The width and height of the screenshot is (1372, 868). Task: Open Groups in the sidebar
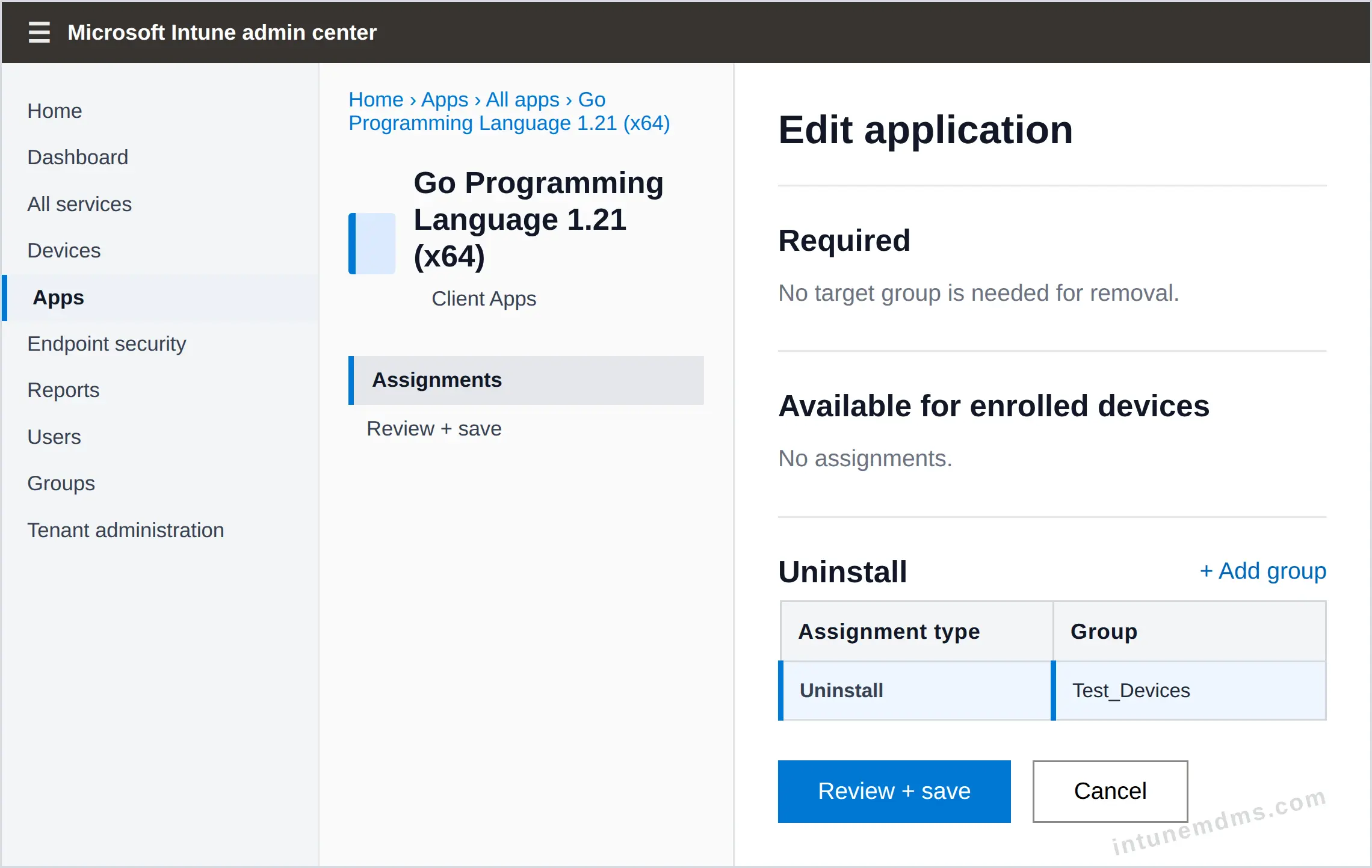click(61, 483)
